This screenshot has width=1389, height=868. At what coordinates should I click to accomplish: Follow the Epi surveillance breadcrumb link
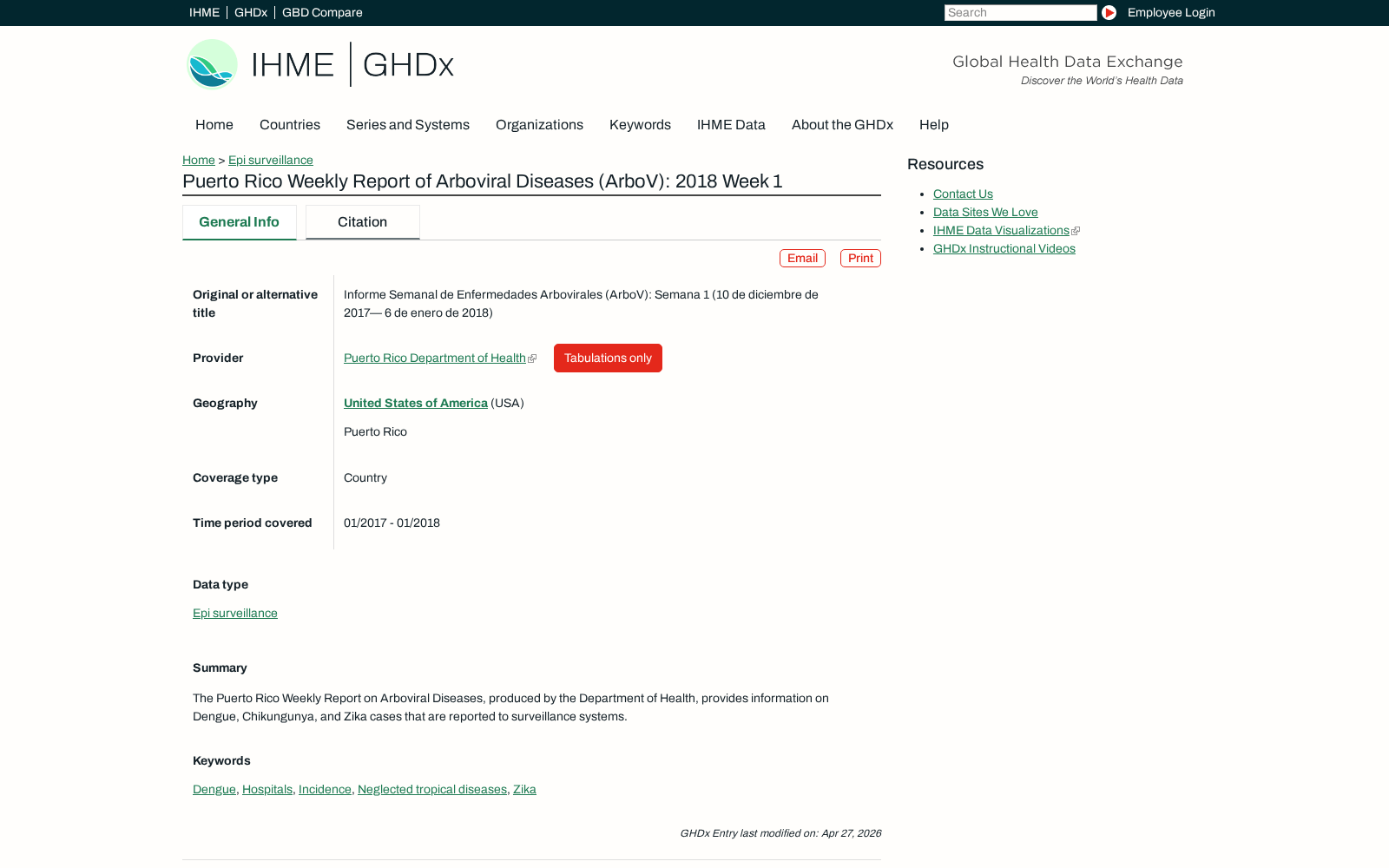click(x=271, y=160)
